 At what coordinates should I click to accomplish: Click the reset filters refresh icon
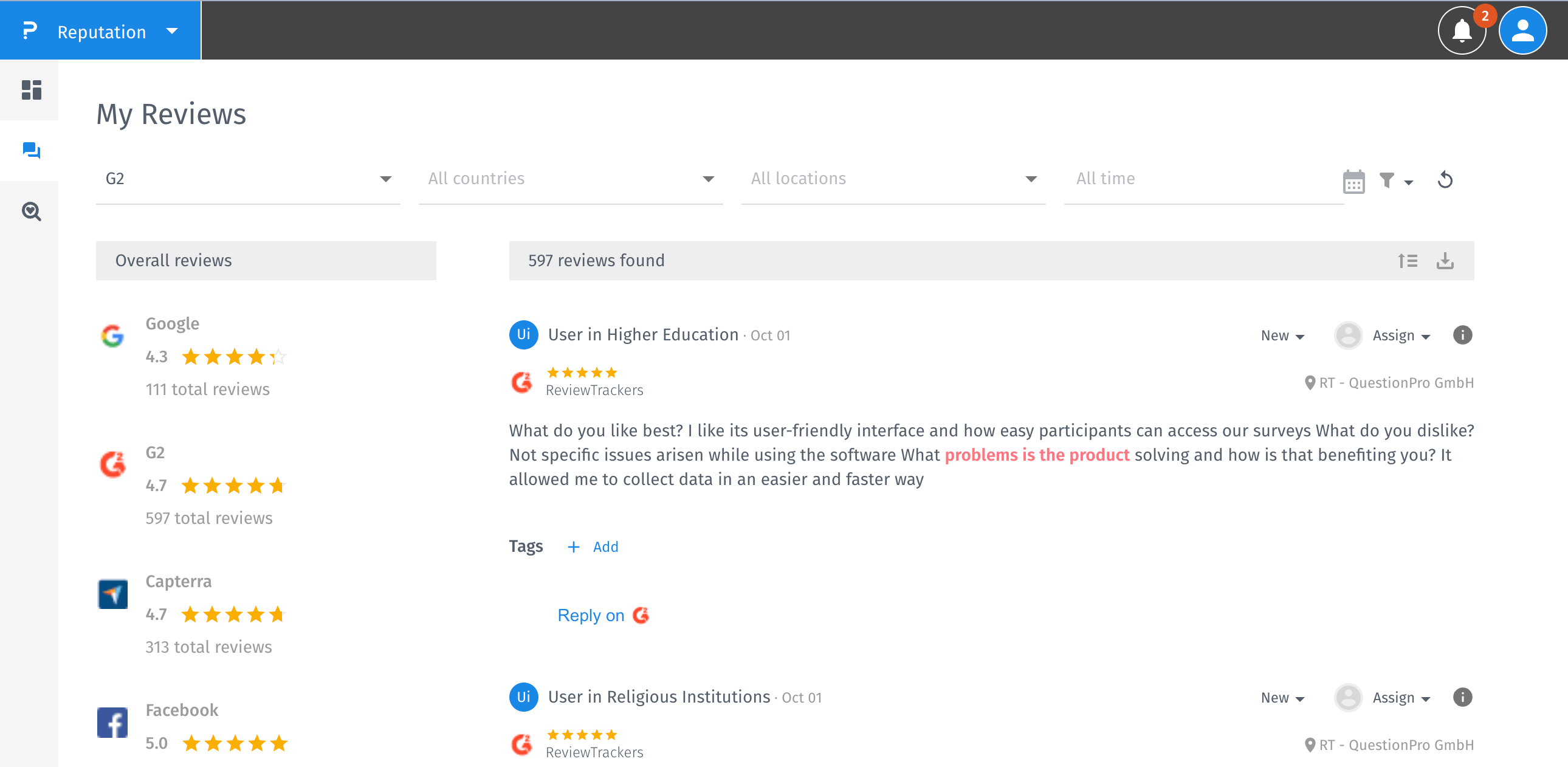[x=1445, y=180]
